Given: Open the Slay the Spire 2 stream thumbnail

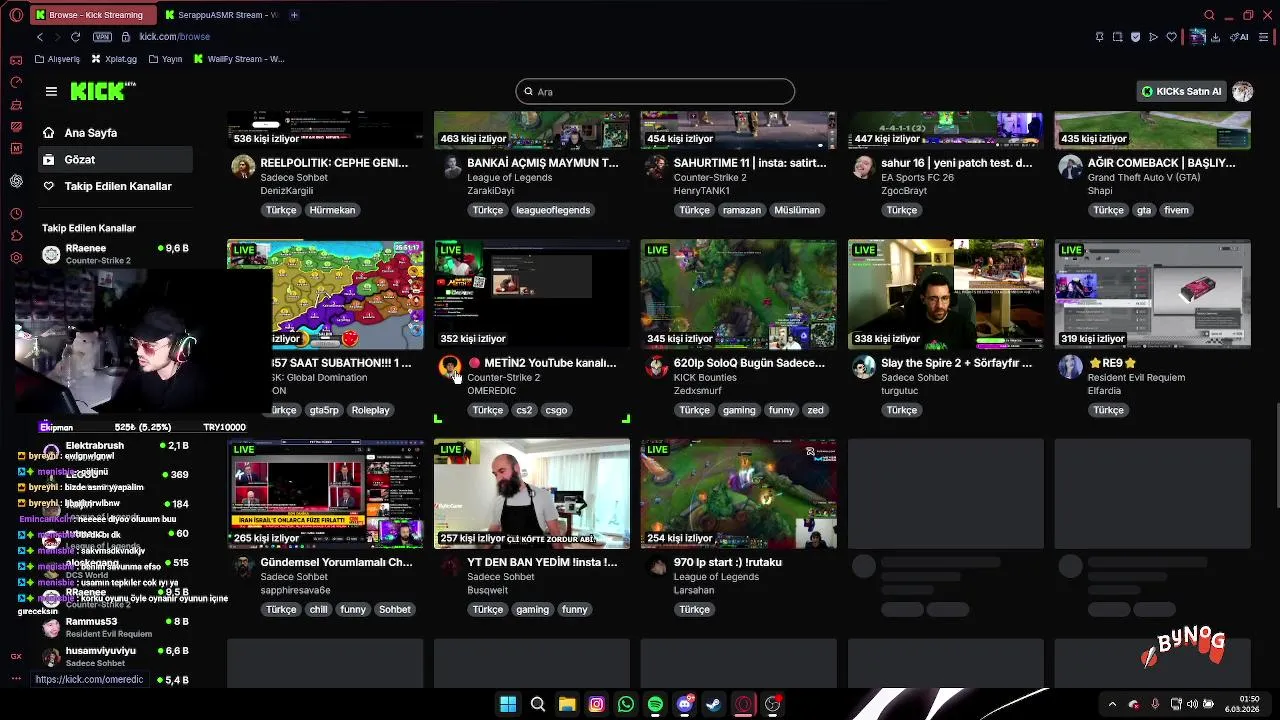Looking at the screenshot, I should click(946, 294).
